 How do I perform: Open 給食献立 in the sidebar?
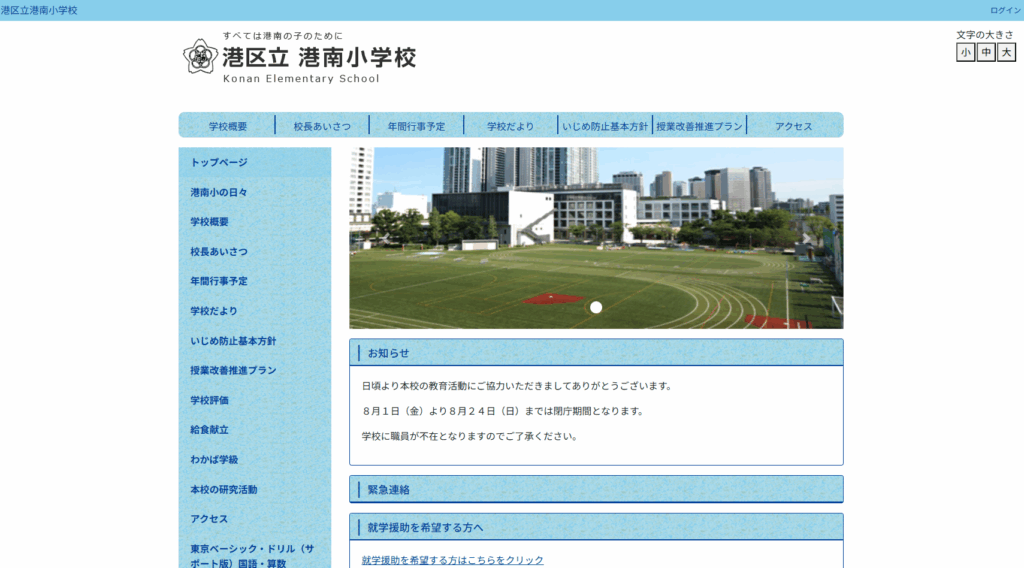(255, 430)
